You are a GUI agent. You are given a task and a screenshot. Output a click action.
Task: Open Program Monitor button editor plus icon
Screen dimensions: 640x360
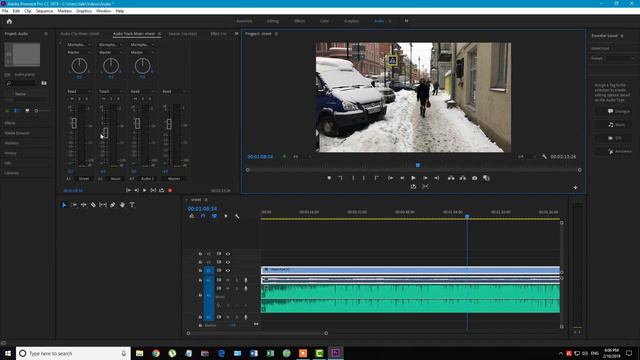pos(576,187)
